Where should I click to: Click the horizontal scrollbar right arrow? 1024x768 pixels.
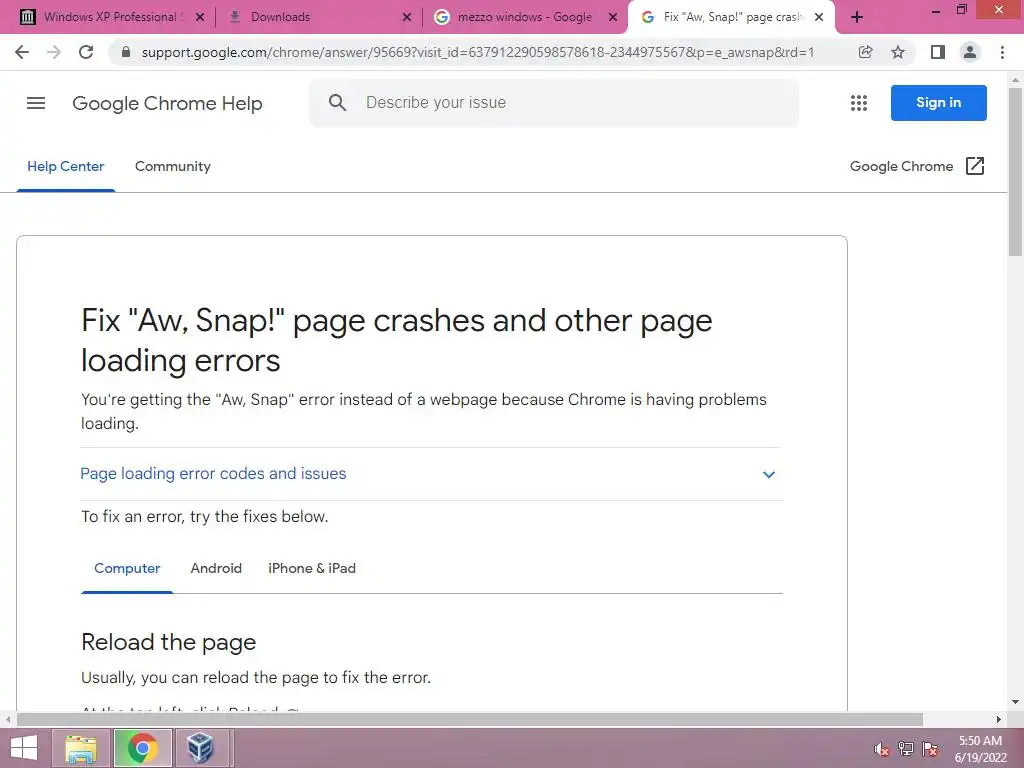pos(999,720)
